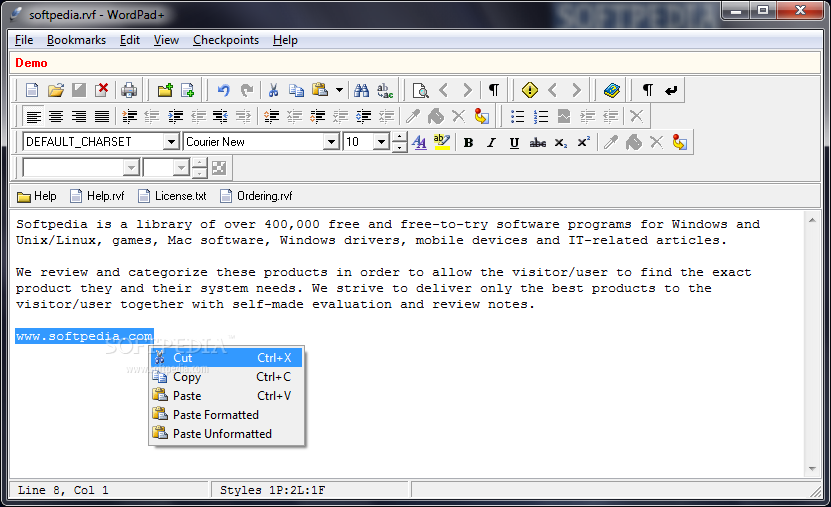Choose Cut from the context menu
Screen dimensions: 831x507
click(x=226, y=358)
